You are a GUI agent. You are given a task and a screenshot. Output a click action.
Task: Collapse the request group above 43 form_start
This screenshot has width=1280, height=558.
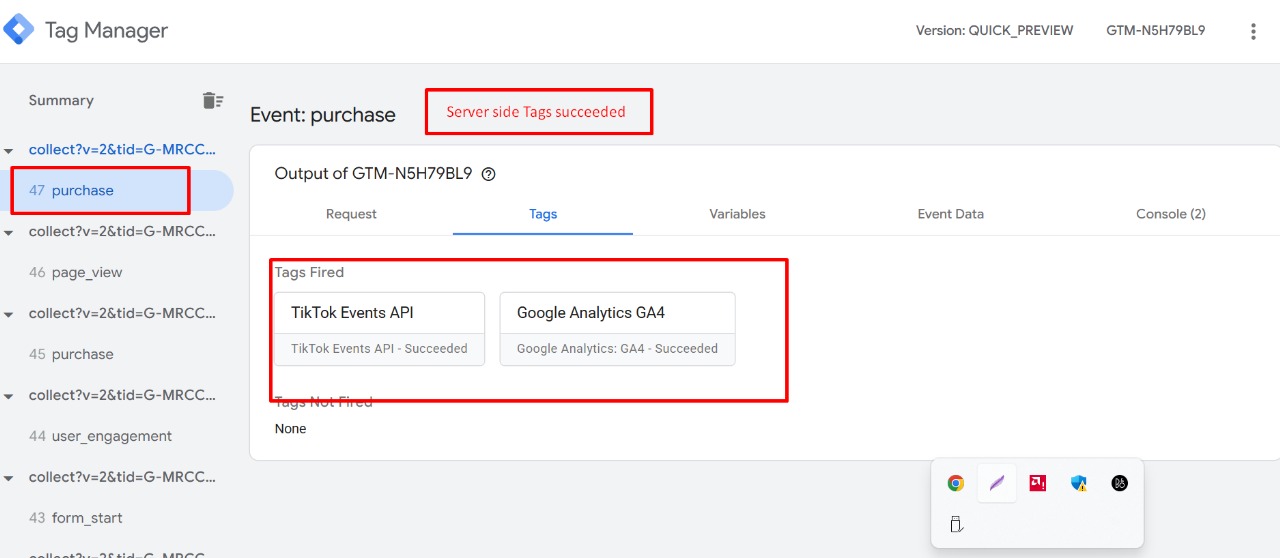click(9, 478)
